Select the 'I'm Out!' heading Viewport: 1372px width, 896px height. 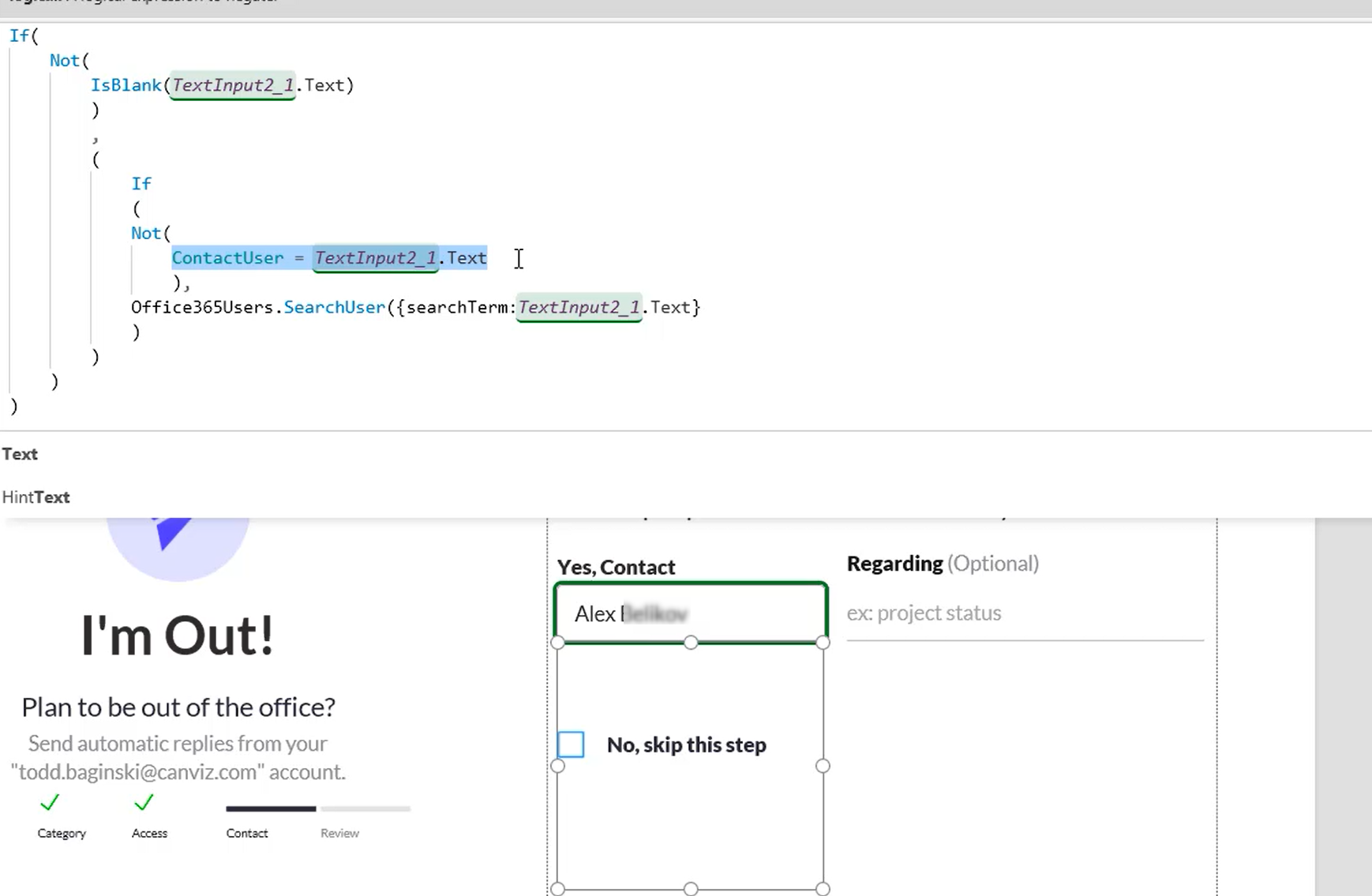[x=178, y=635]
